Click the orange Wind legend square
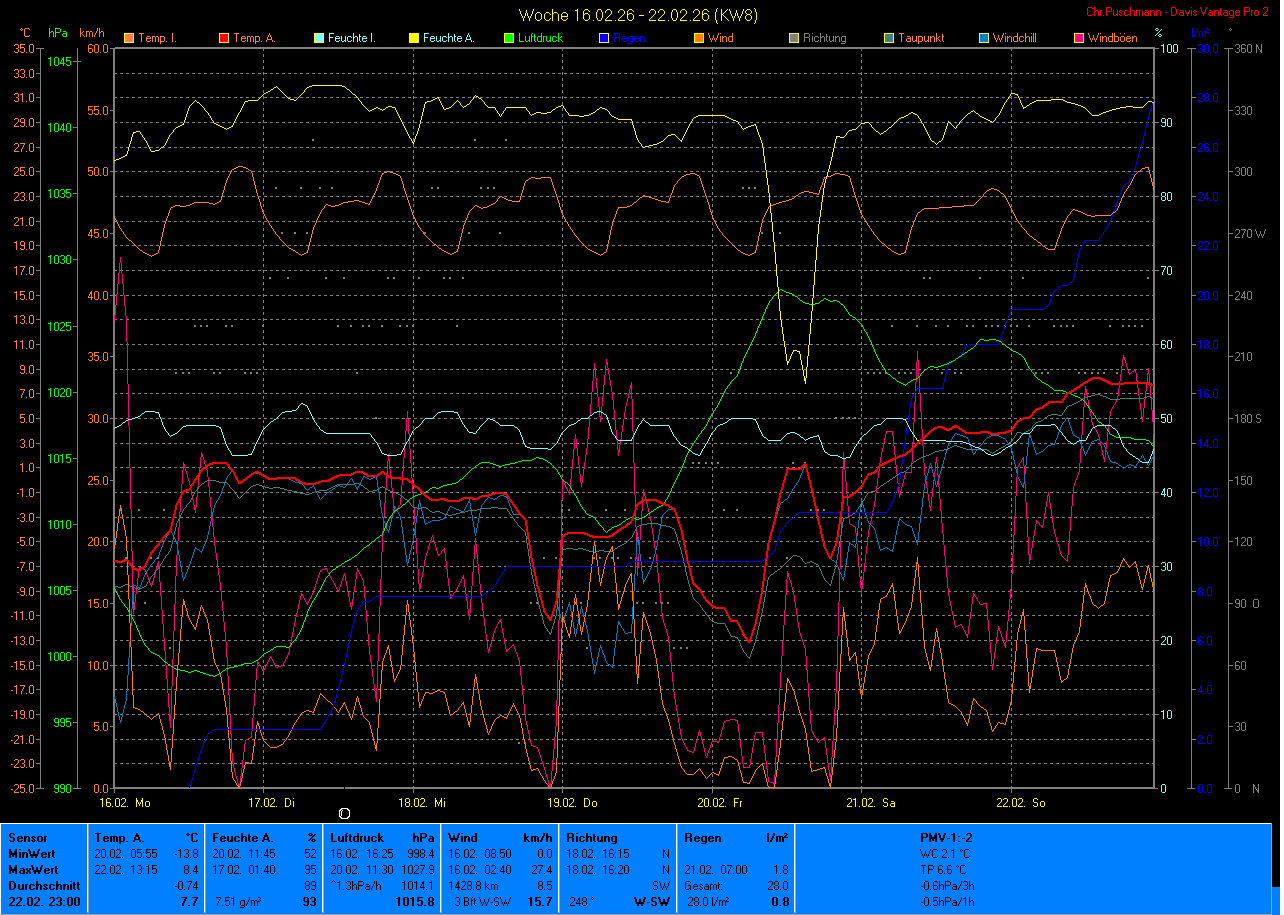The height and width of the screenshot is (915, 1284). click(x=698, y=39)
